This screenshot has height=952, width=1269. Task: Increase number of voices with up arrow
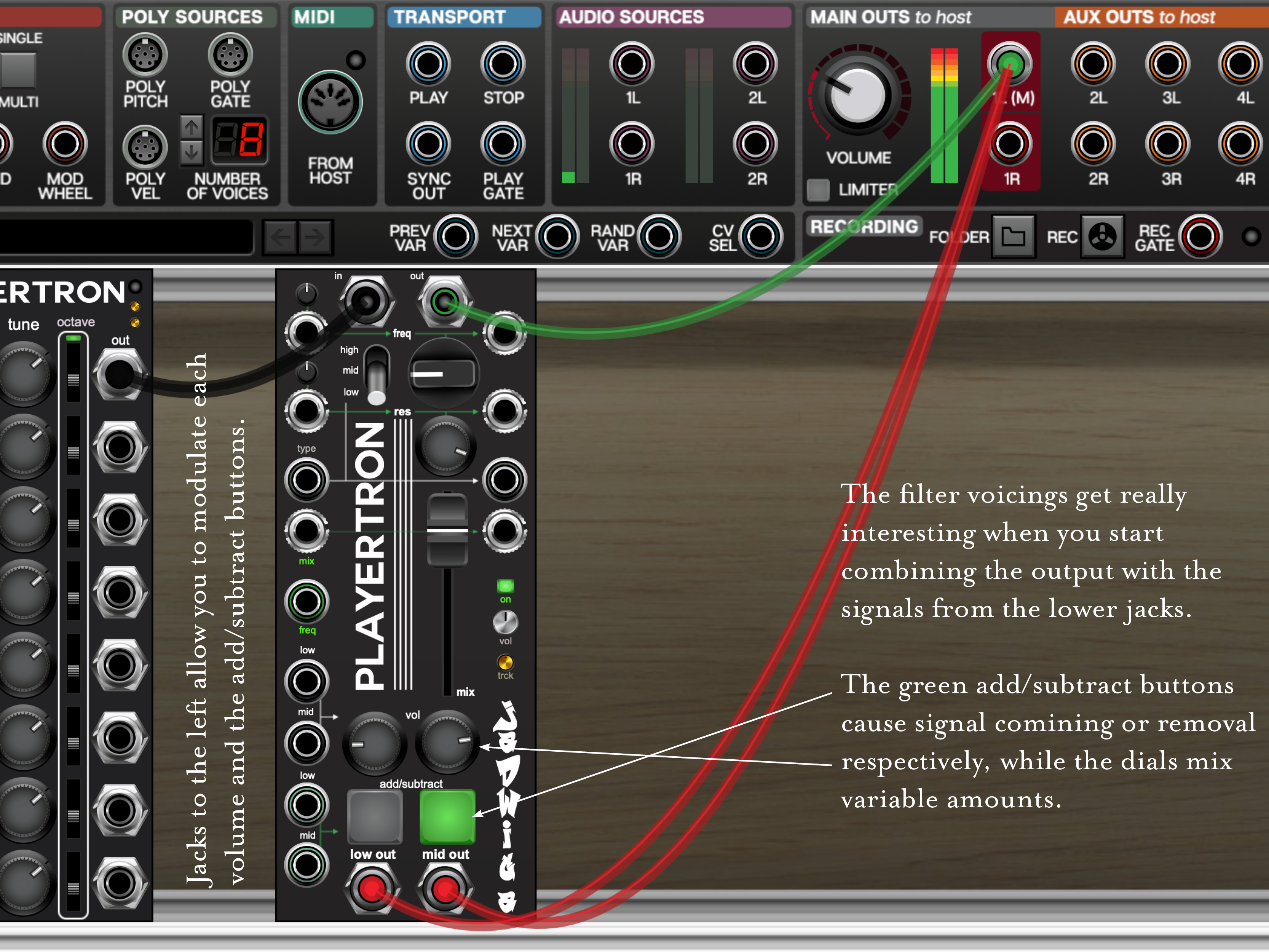(192, 127)
